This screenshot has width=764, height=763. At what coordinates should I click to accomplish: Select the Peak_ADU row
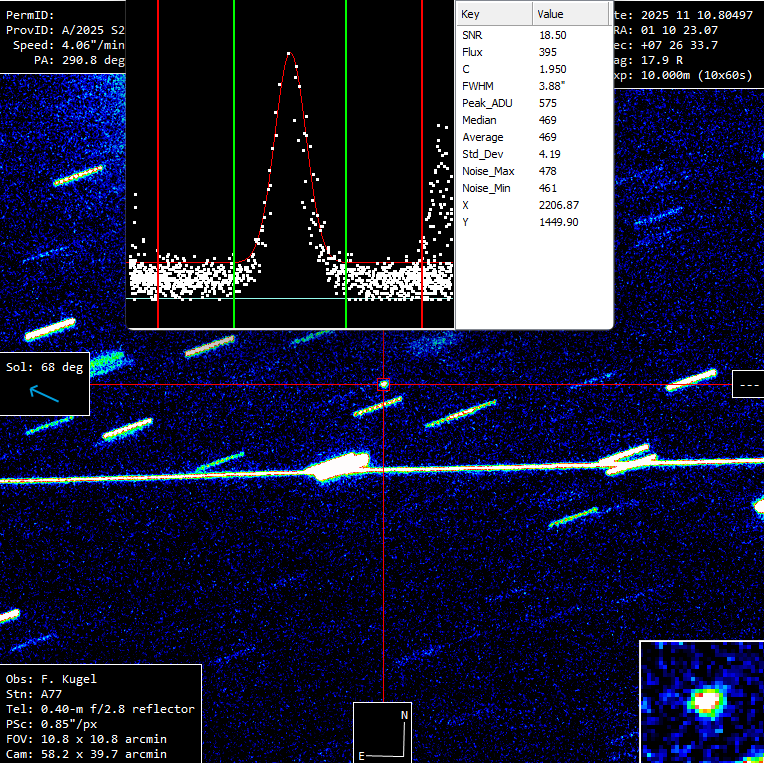532,103
